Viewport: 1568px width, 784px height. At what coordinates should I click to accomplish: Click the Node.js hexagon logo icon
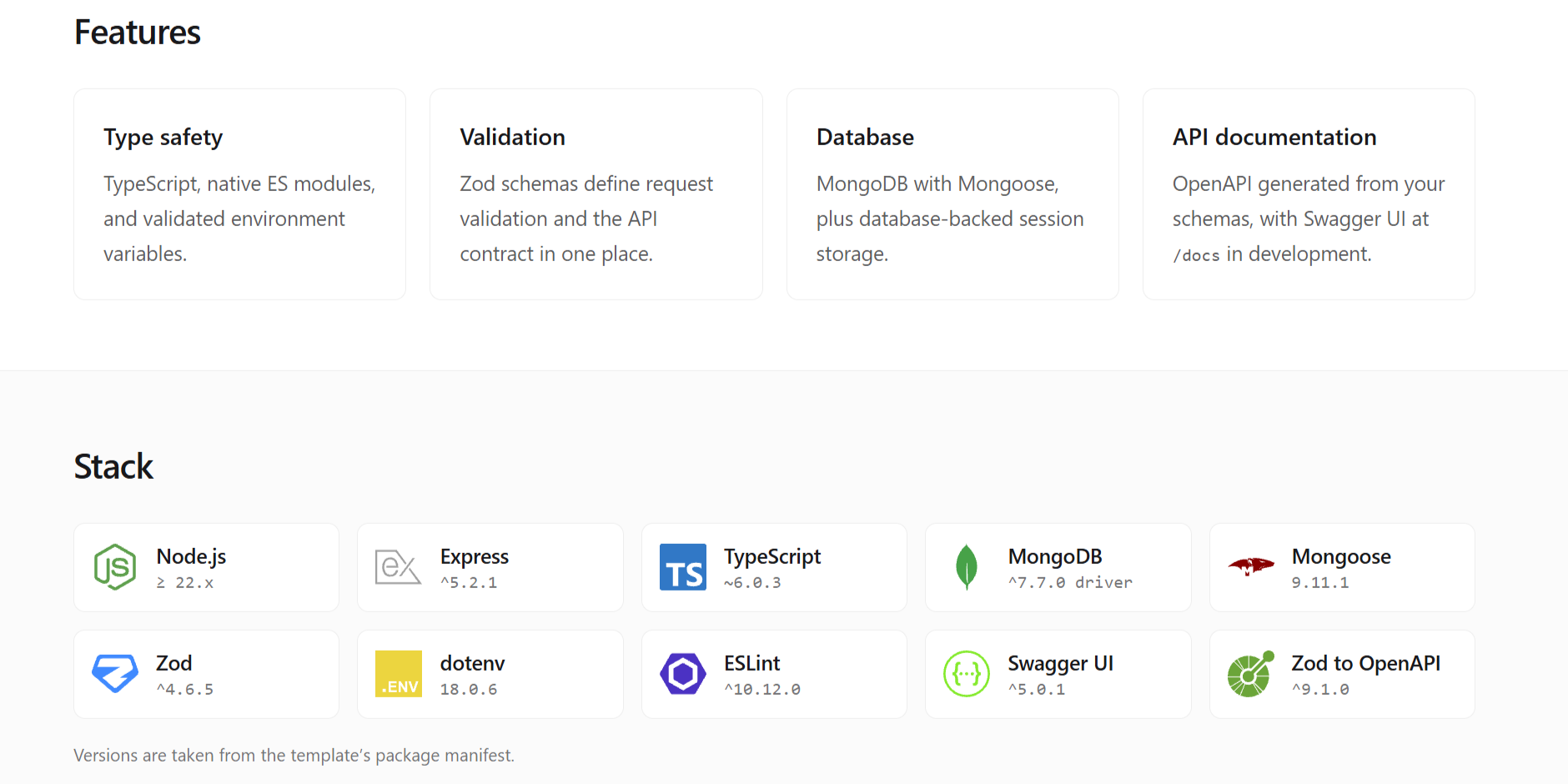tap(115, 567)
